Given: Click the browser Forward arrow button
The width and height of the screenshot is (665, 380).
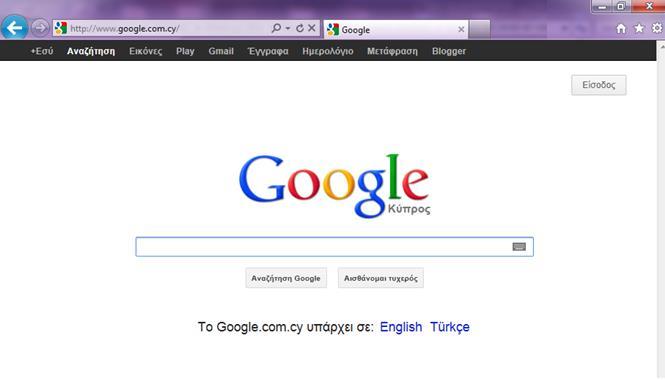Looking at the screenshot, I should (40, 28).
